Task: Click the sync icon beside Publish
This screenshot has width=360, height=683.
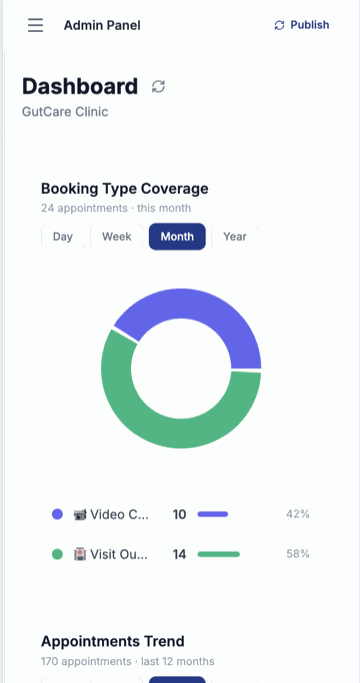Action: click(279, 25)
